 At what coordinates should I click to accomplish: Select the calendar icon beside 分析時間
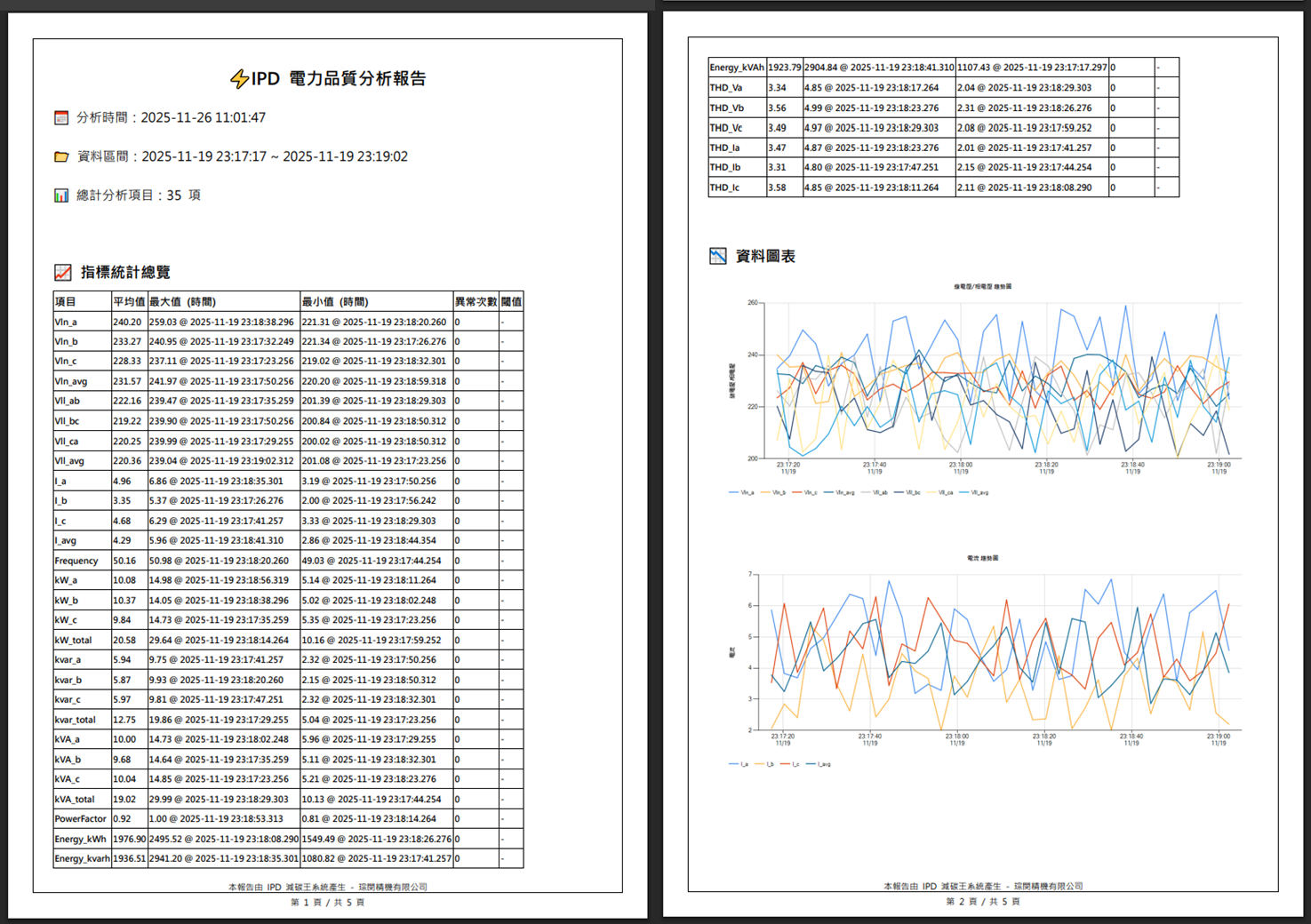click(x=60, y=116)
